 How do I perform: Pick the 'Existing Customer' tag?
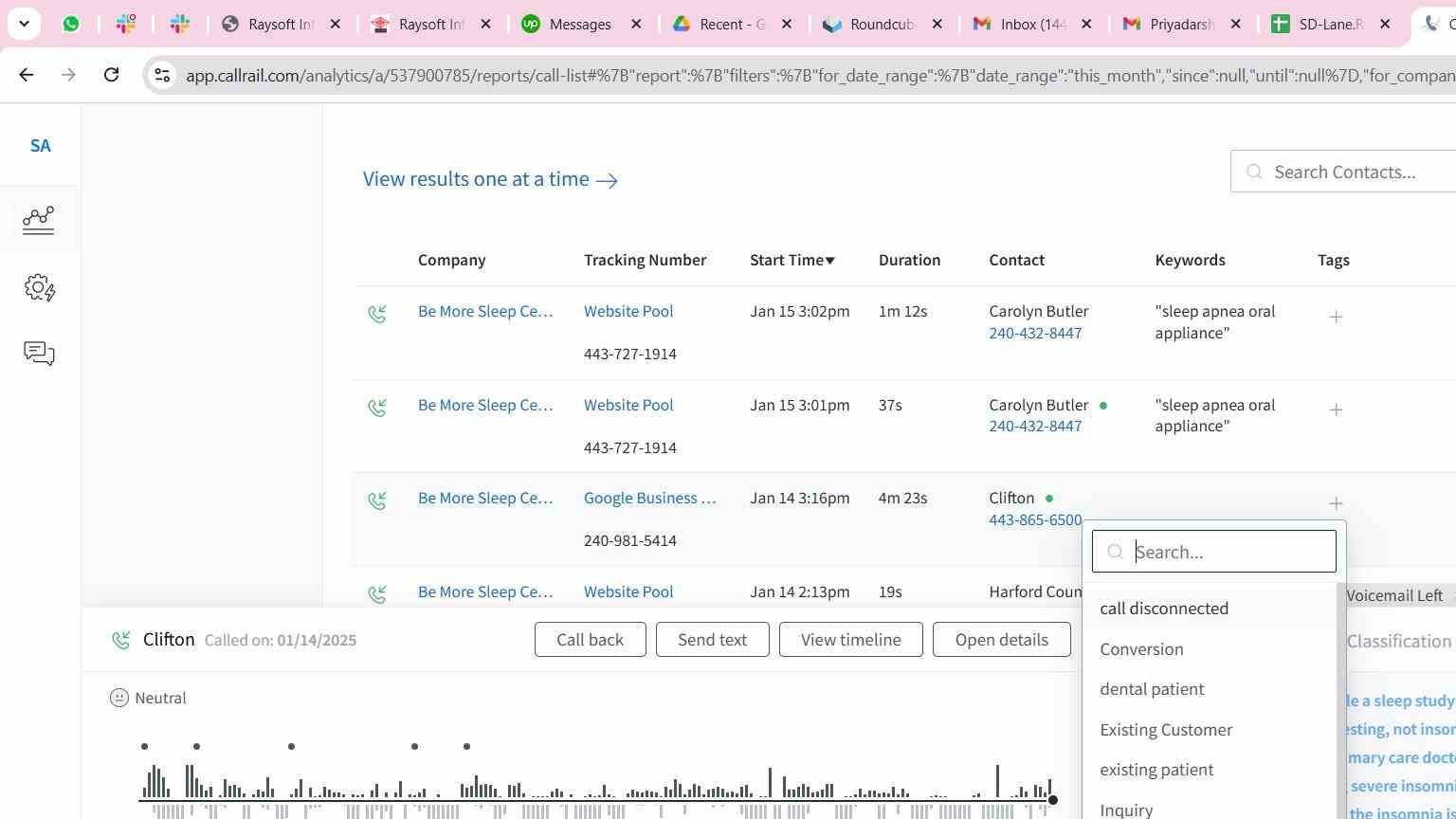(1166, 730)
